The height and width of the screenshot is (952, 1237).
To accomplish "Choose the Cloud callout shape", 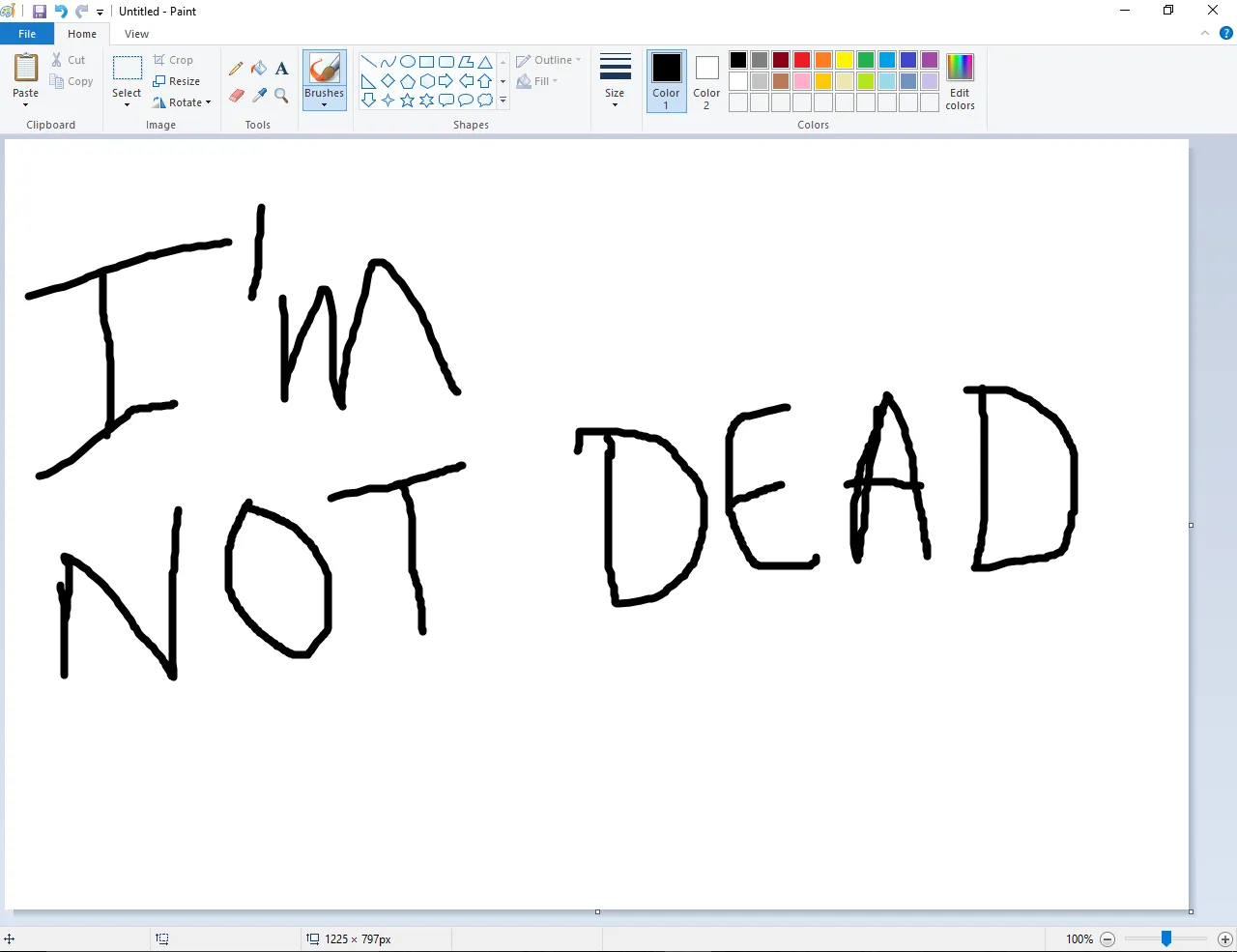I will 485,101.
